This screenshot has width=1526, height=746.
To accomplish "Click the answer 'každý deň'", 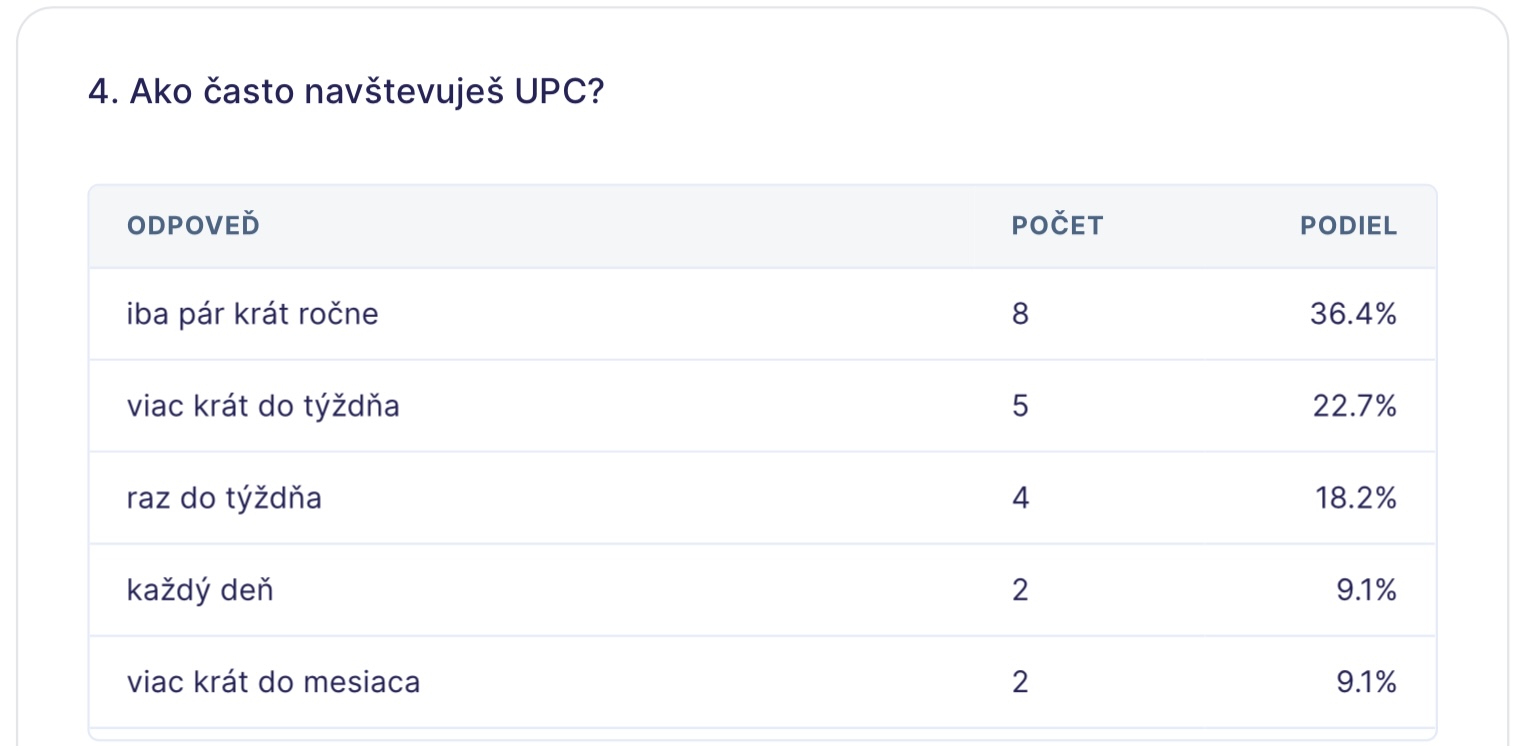I will coord(200,590).
